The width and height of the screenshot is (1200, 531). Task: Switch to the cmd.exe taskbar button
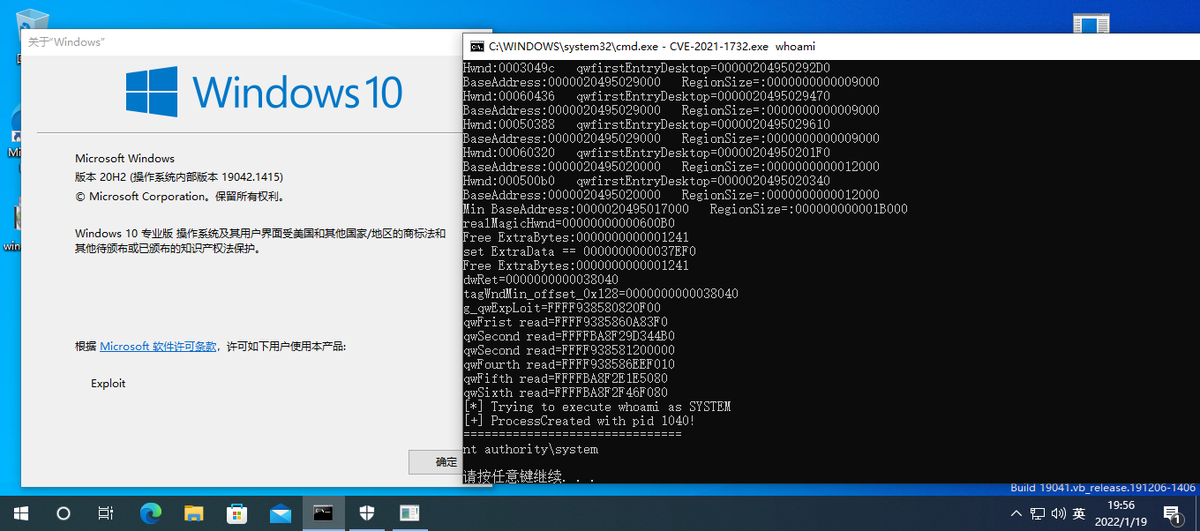[323, 513]
